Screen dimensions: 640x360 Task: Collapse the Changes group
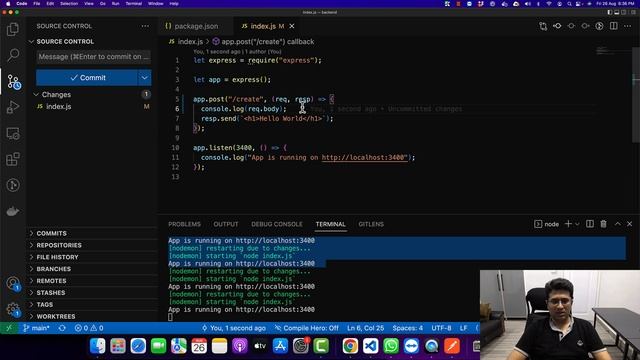coord(36,94)
